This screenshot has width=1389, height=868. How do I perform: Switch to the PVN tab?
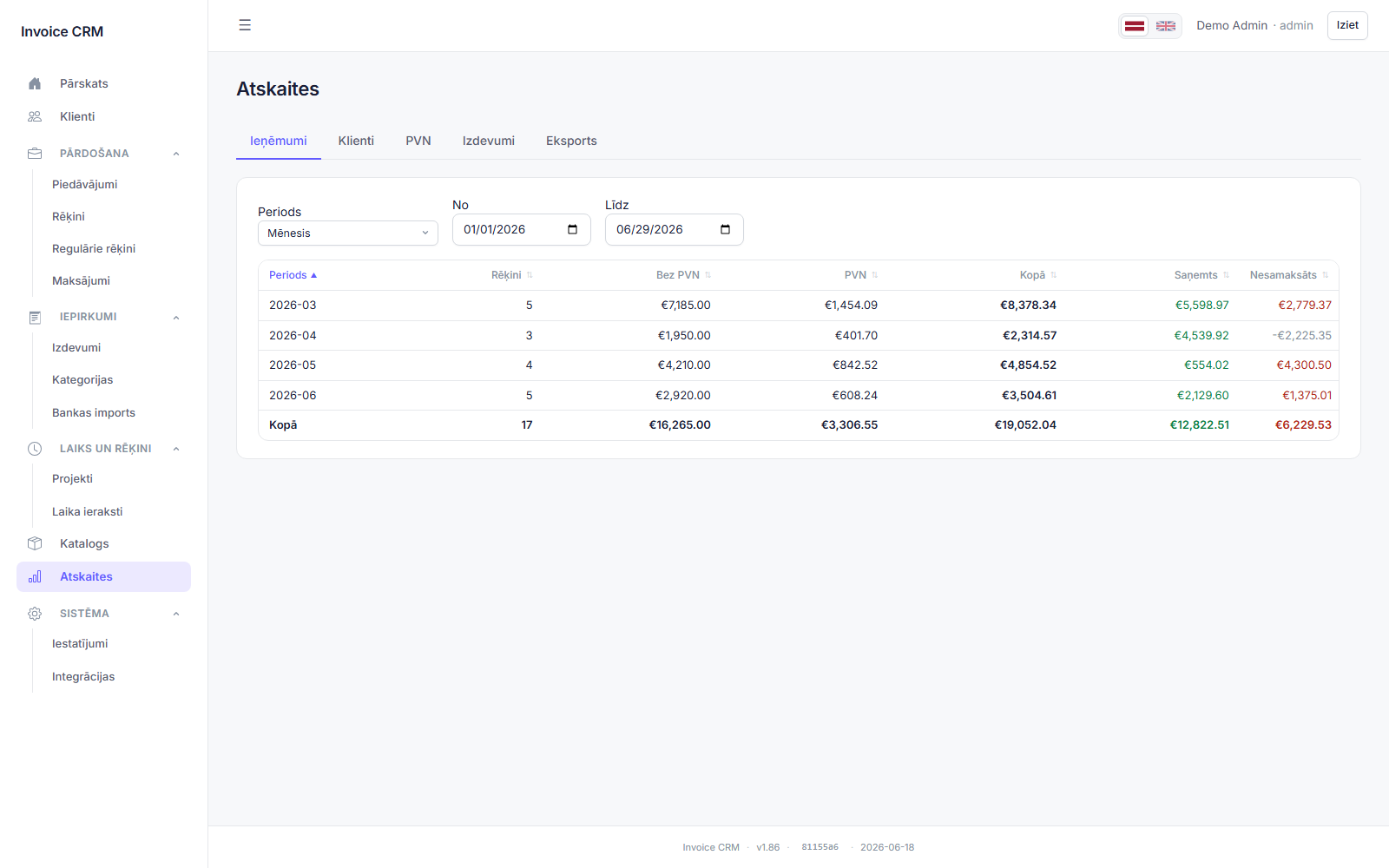418,141
